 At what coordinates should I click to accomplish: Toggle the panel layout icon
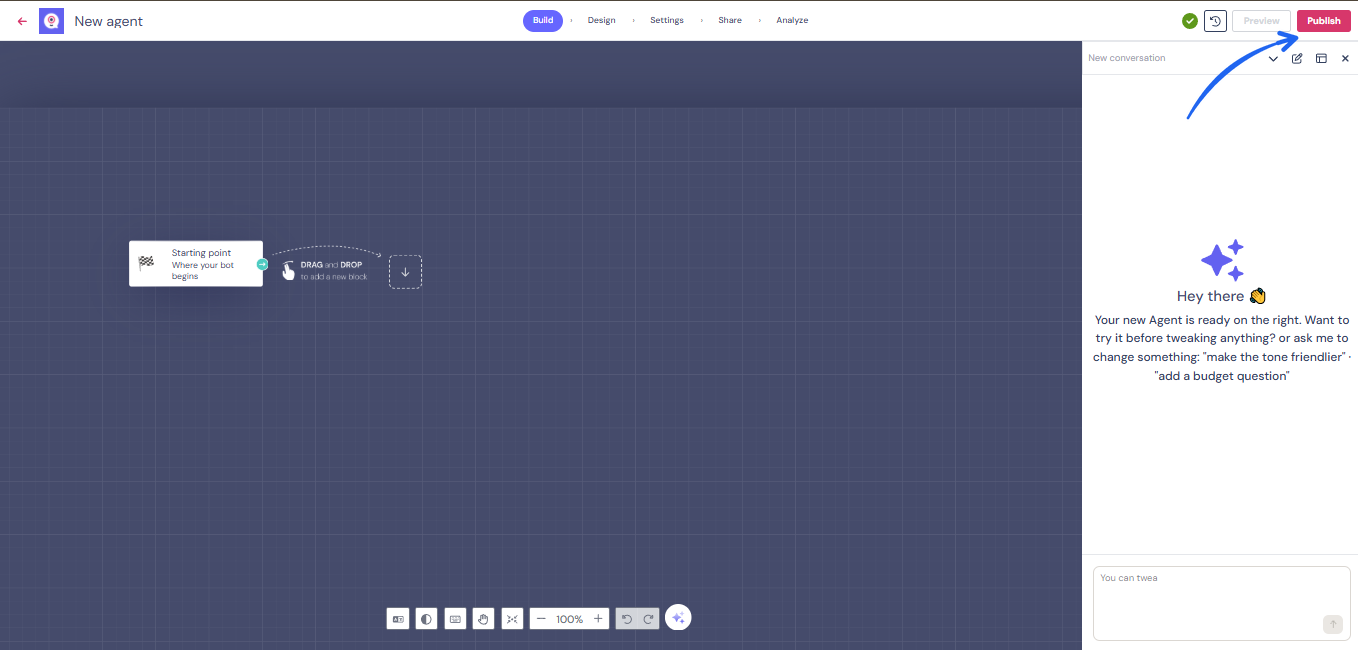[x=1321, y=58]
